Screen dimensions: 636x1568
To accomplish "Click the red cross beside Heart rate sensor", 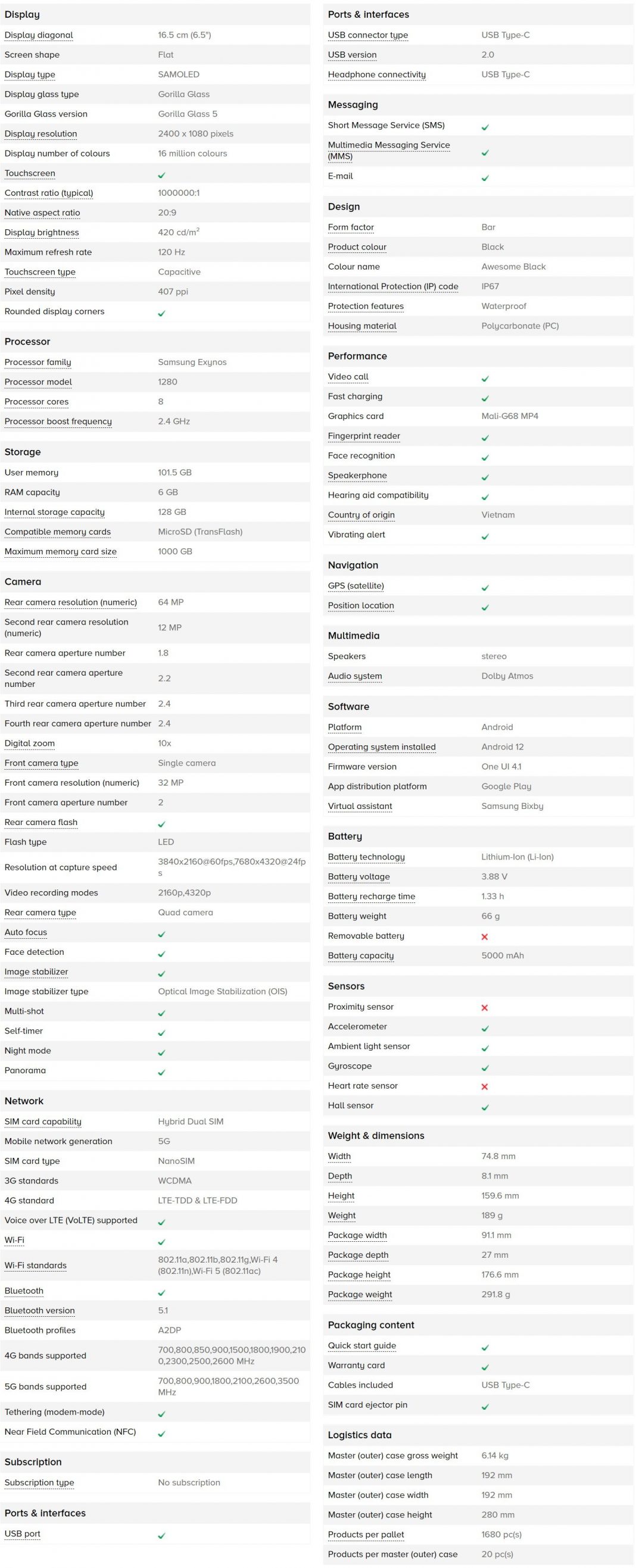I will click(x=484, y=1086).
